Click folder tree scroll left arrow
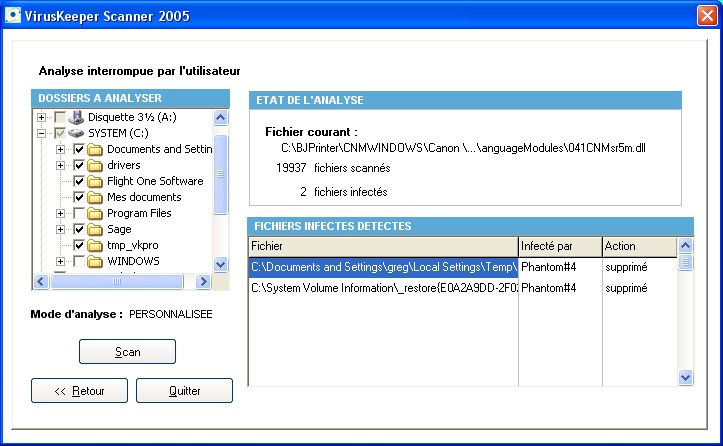The height and width of the screenshot is (446, 723). pyautogui.click(x=41, y=281)
